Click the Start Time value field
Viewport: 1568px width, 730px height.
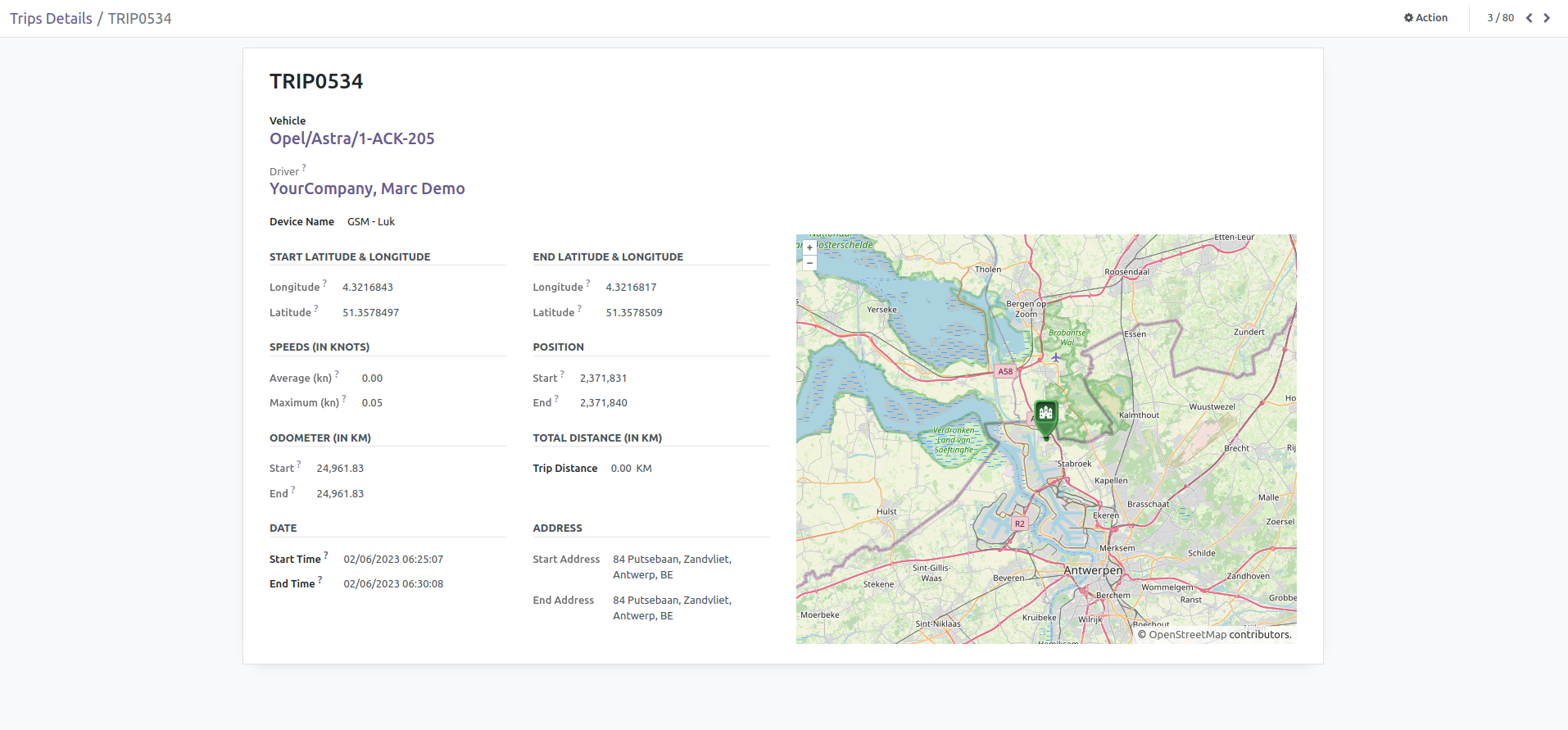tap(393, 560)
